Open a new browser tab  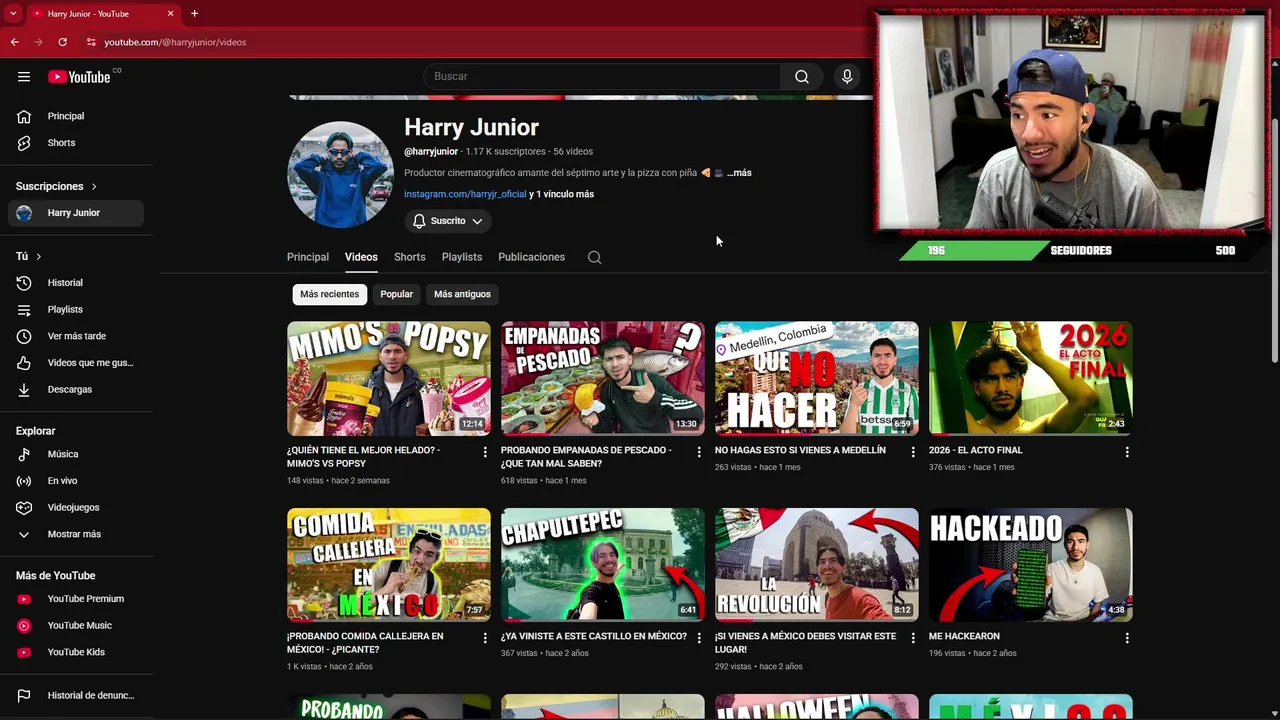point(194,13)
